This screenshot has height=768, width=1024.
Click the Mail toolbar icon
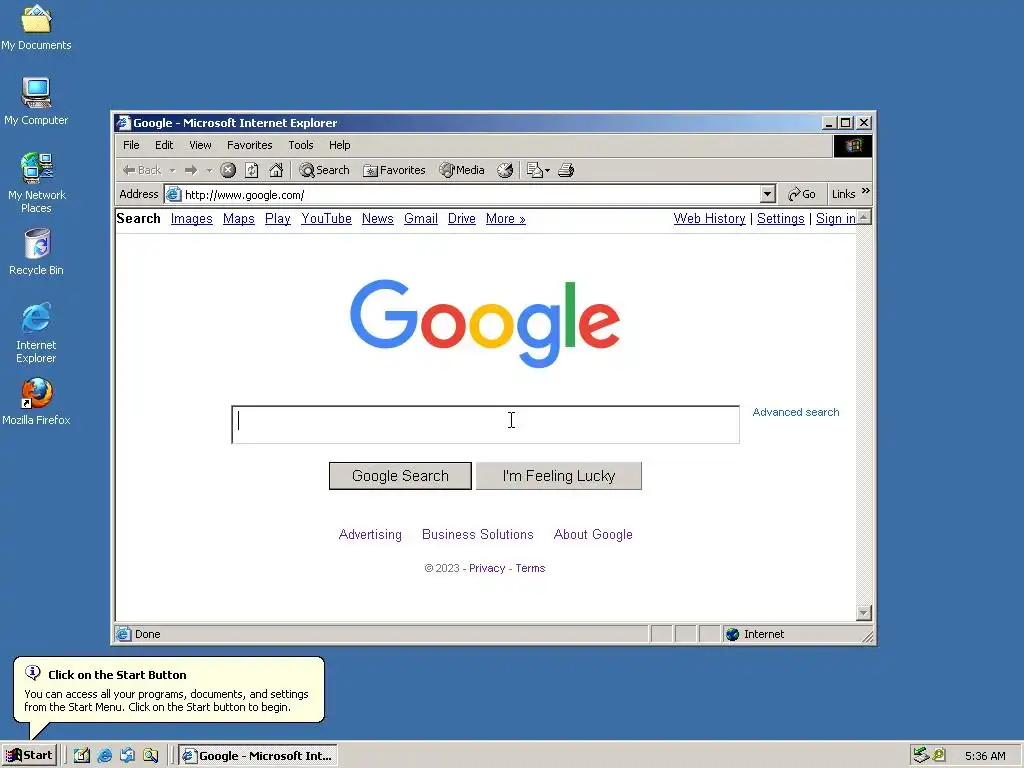(534, 170)
